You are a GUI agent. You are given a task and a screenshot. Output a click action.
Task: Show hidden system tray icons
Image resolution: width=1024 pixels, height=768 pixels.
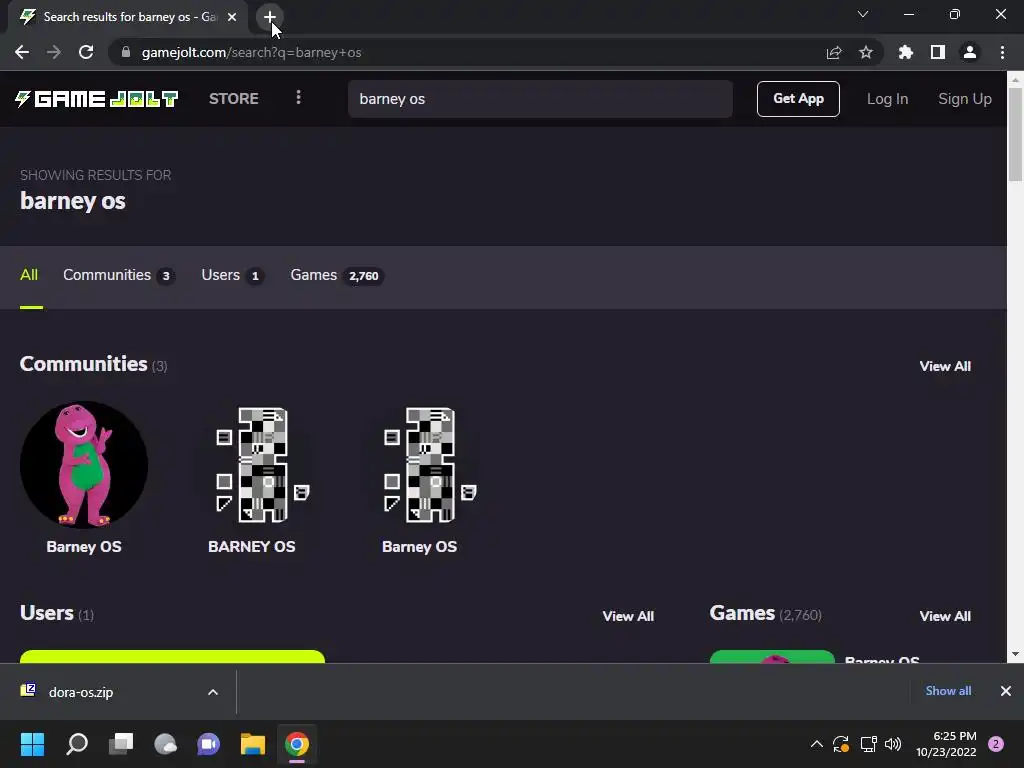coord(816,744)
